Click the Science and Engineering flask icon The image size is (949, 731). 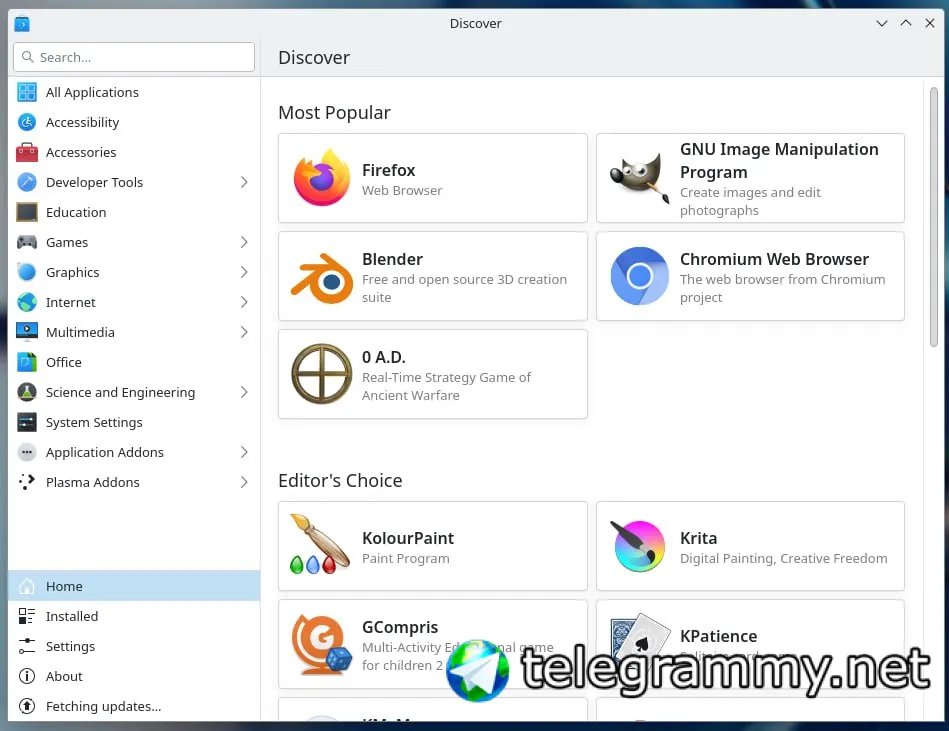coord(27,392)
